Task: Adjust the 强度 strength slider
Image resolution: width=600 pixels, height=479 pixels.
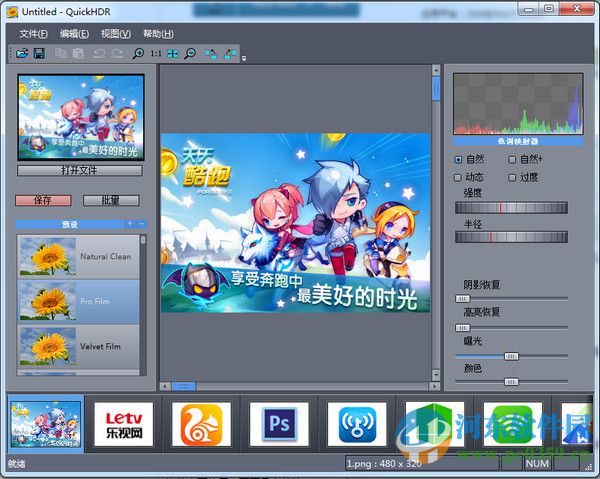Action: click(511, 208)
